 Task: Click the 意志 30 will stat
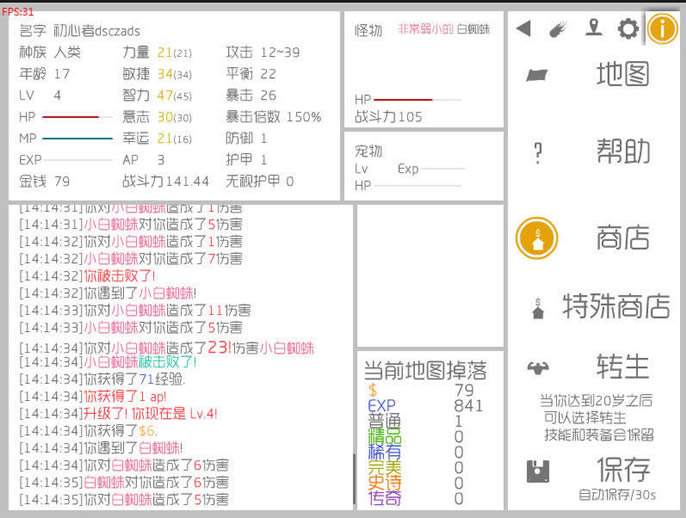coord(157,117)
